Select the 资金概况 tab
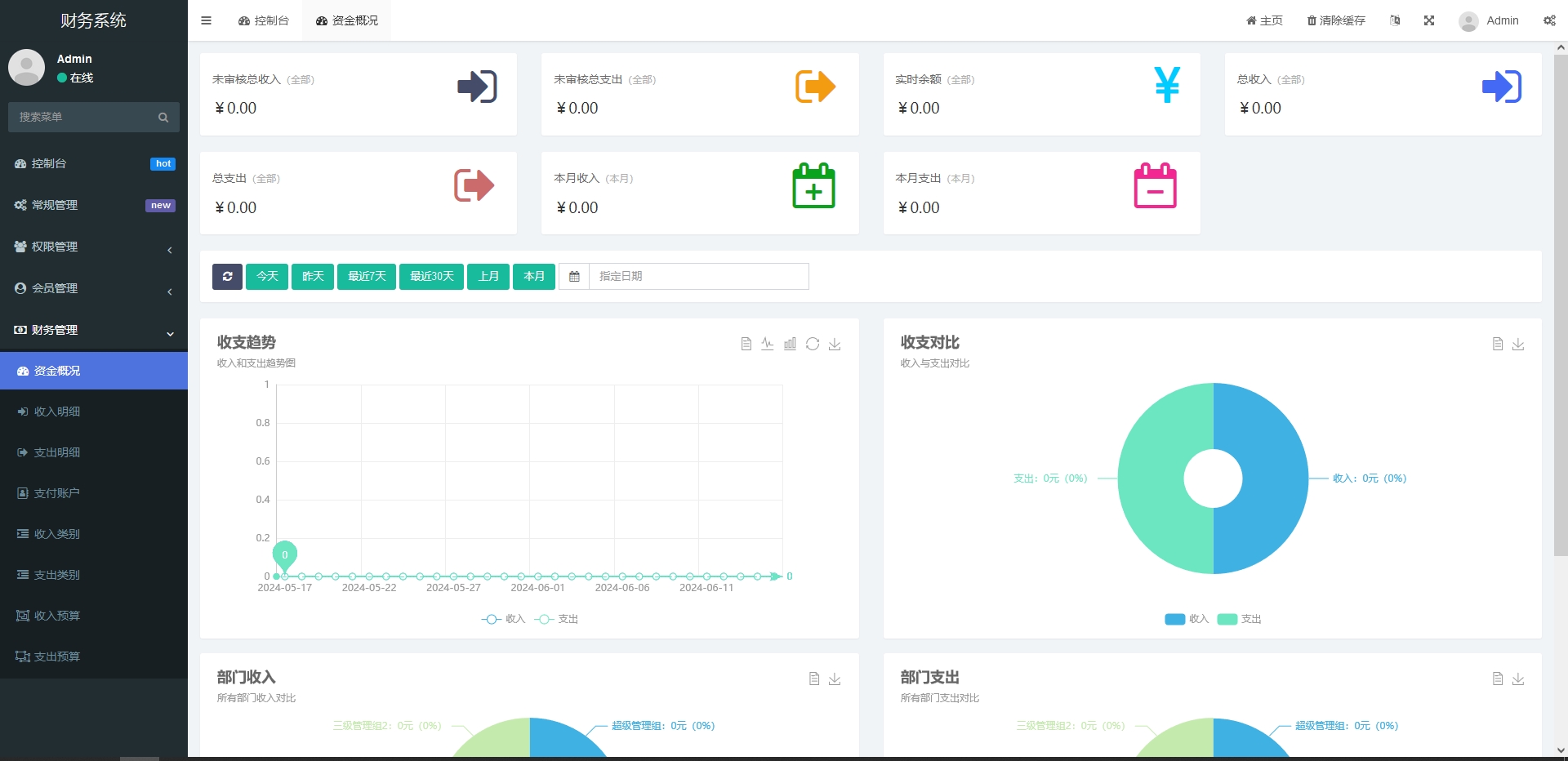 click(x=347, y=20)
